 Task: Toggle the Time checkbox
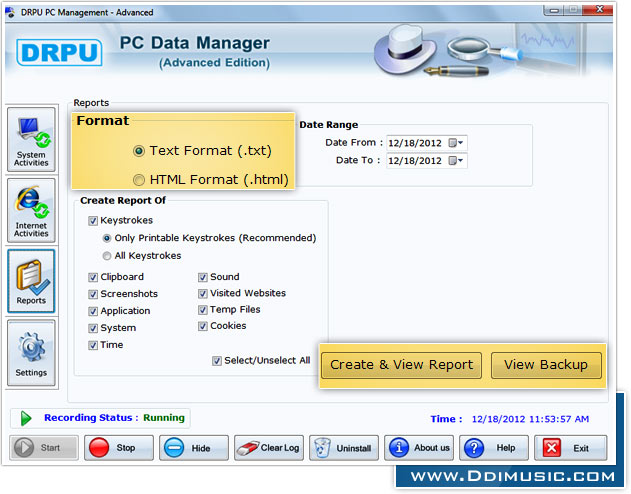click(x=93, y=345)
